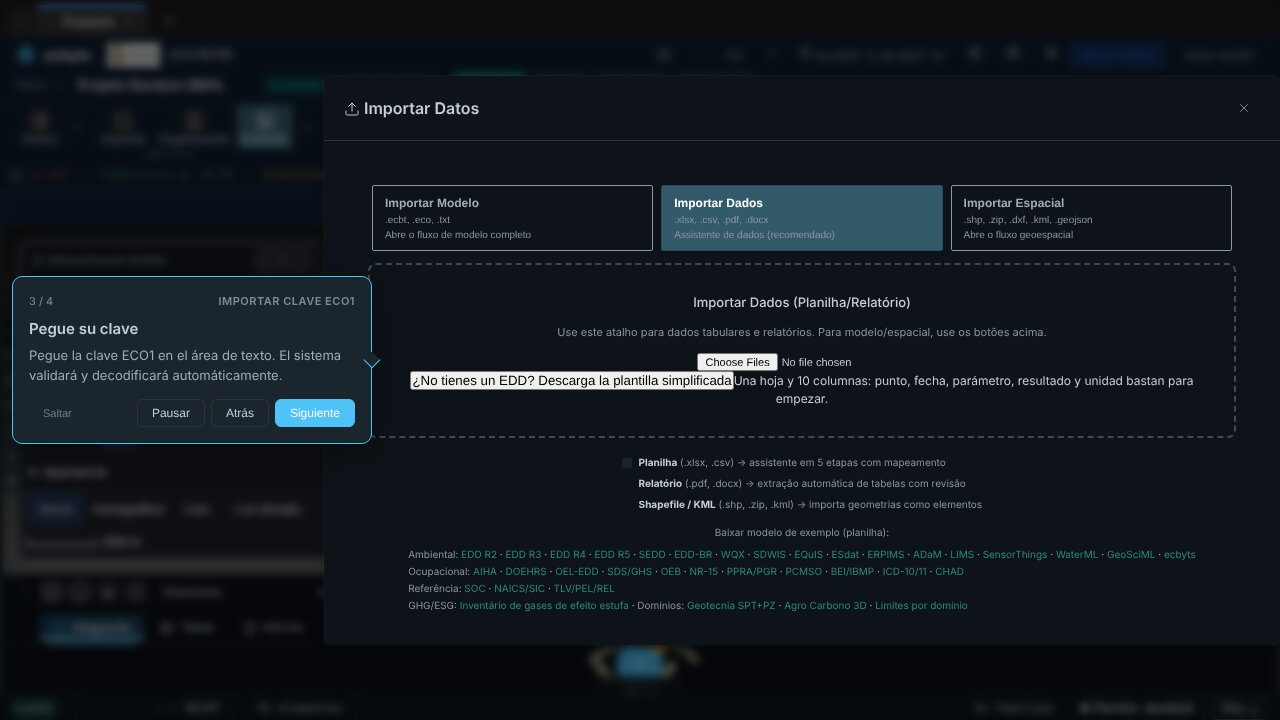Open the EDD R5 sample template link
Viewport: 1280px width, 720px height.
click(612, 554)
